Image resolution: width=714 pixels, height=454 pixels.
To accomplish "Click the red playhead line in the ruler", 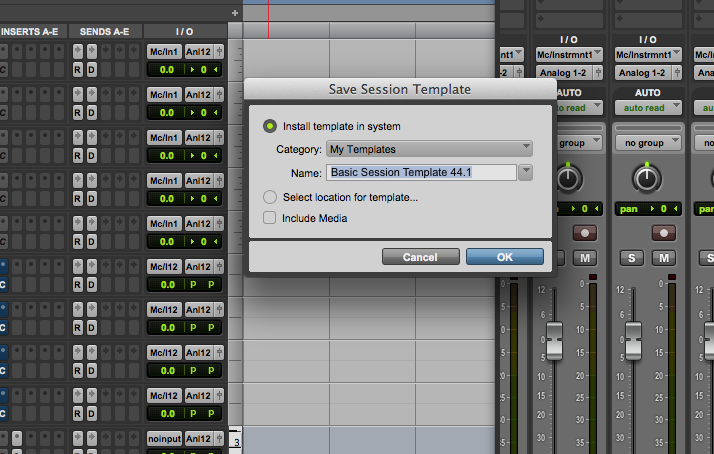I will click(x=268, y=19).
